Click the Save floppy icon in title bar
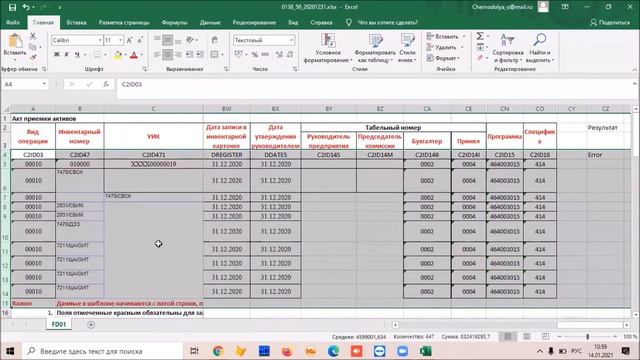This screenshot has height=360, width=640. coord(12,7)
